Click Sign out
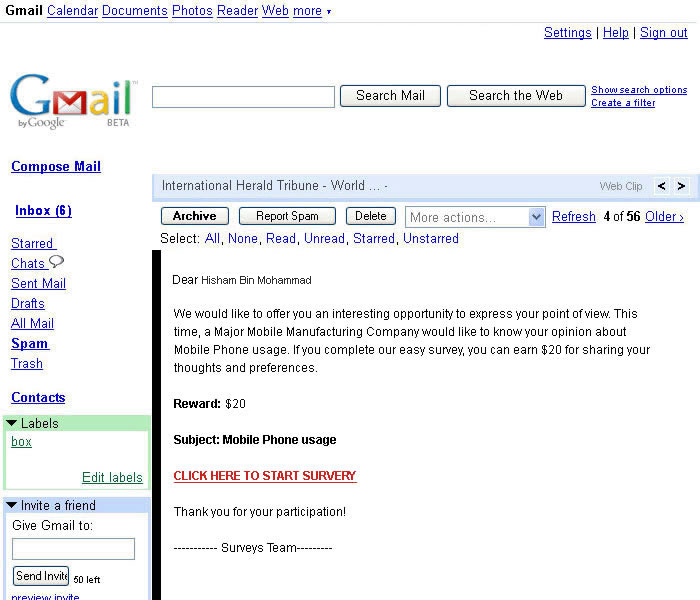The width and height of the screenshot is (700, 600). tap(663, 33)
